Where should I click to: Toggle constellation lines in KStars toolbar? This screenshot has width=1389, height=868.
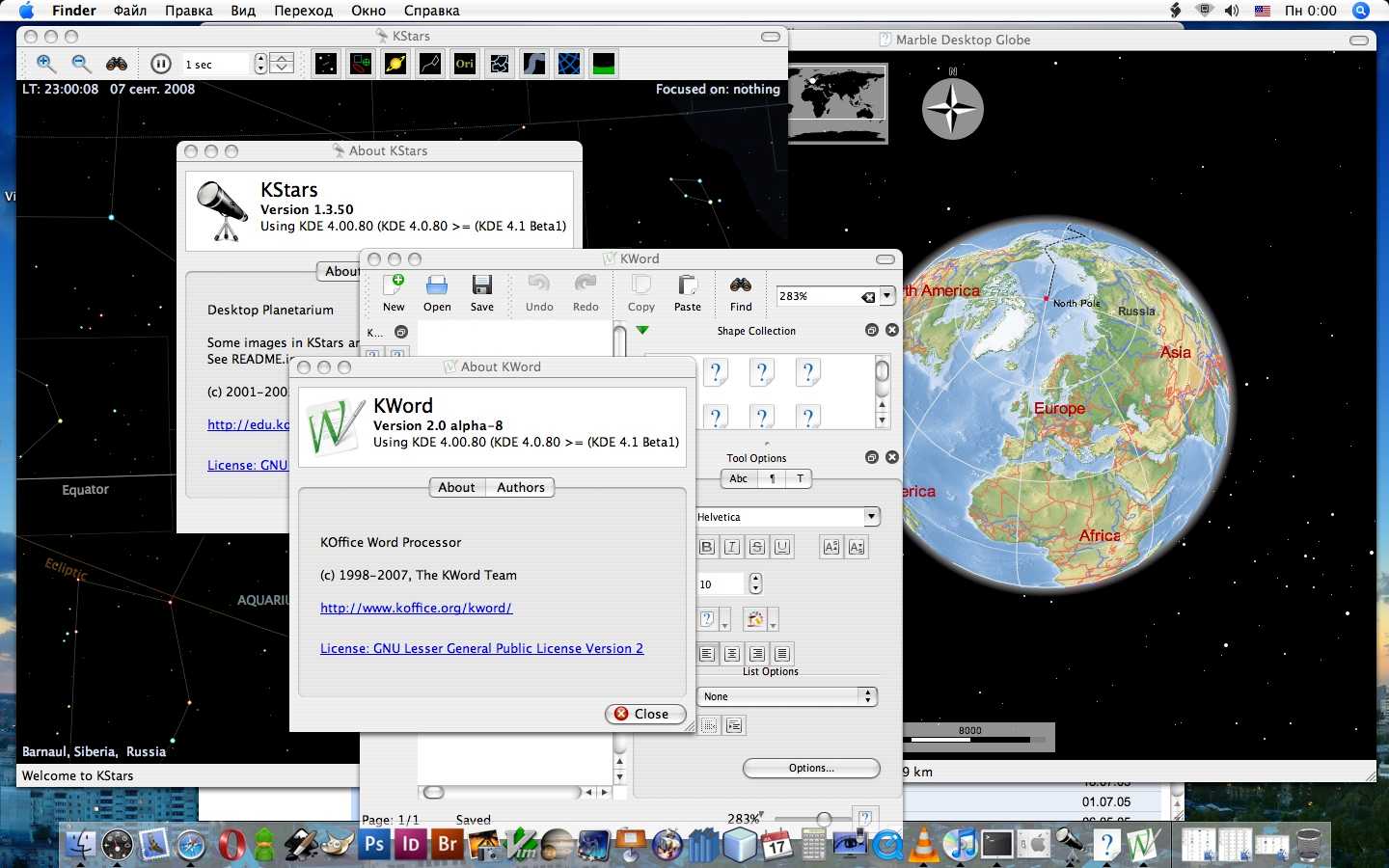430,64
